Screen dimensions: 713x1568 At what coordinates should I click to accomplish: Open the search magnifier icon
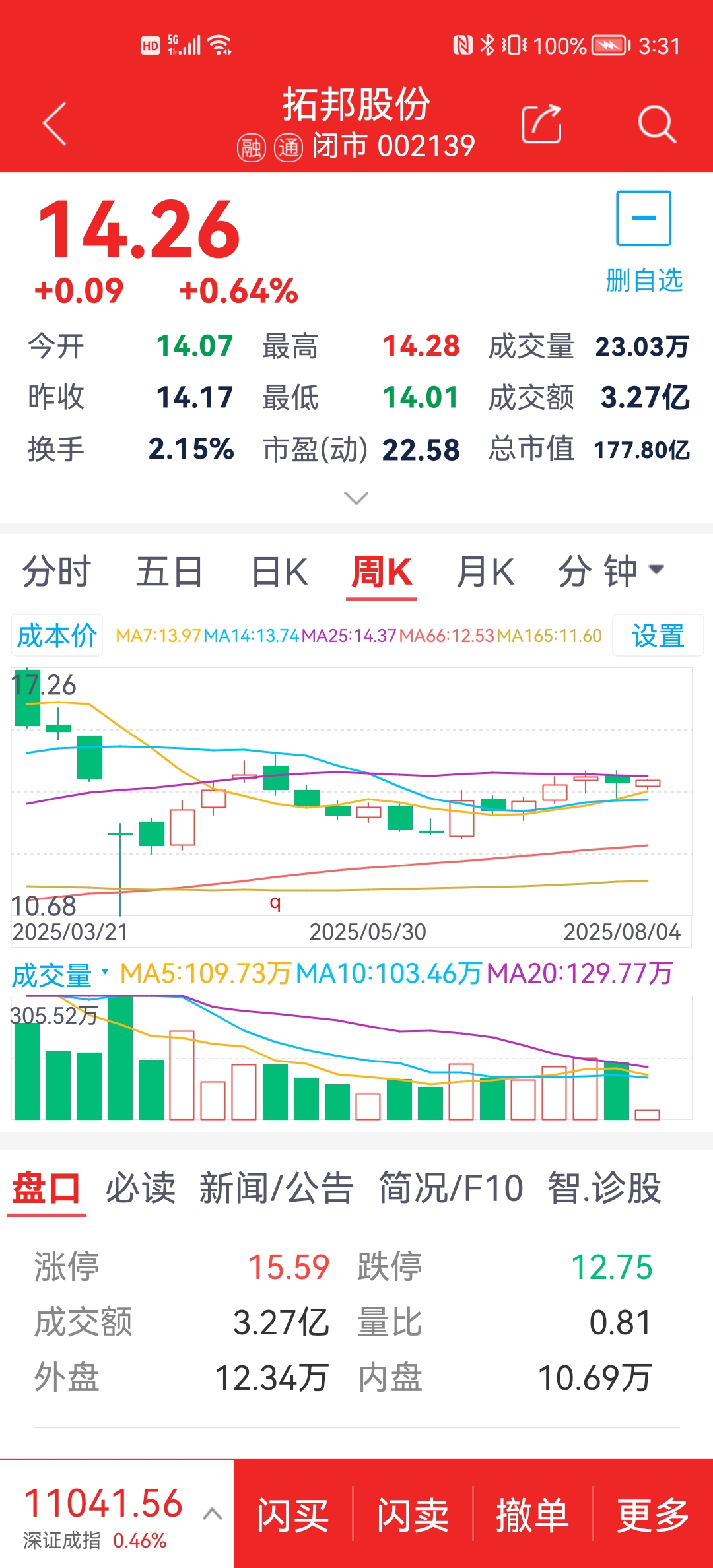657,123
